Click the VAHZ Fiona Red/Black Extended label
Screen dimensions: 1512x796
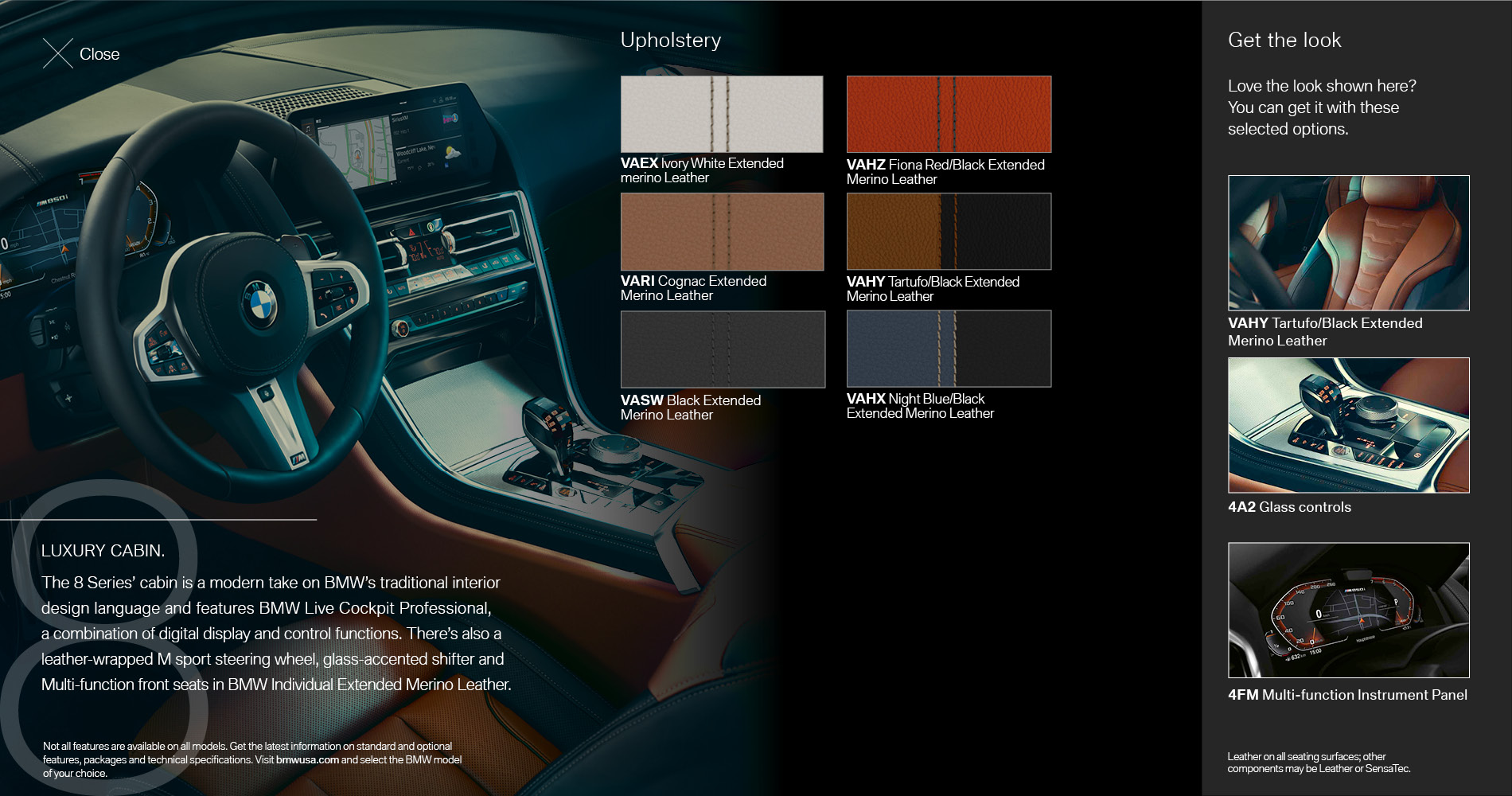(945, 172)
